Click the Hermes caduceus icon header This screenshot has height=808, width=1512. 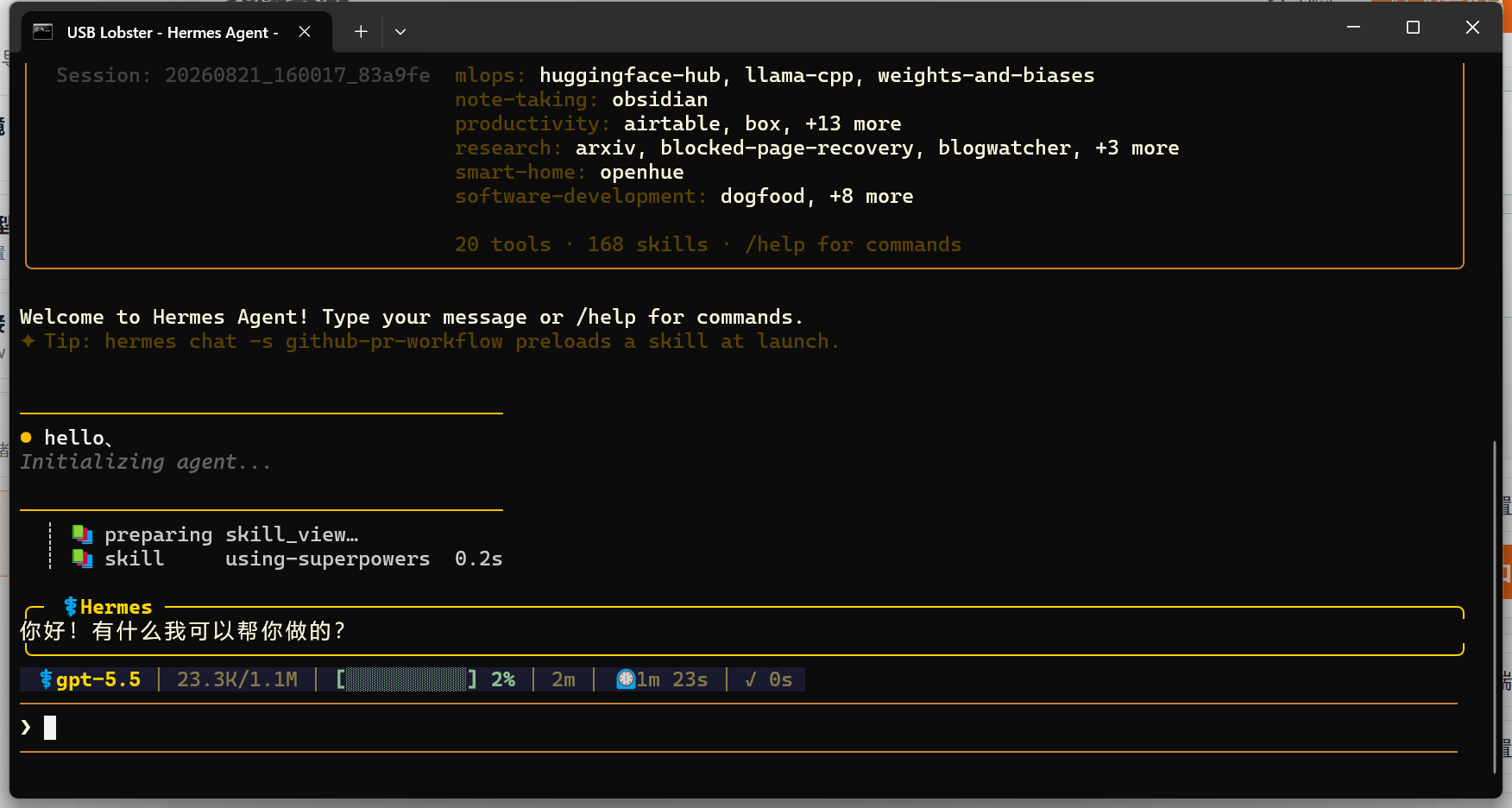(71, 607)
